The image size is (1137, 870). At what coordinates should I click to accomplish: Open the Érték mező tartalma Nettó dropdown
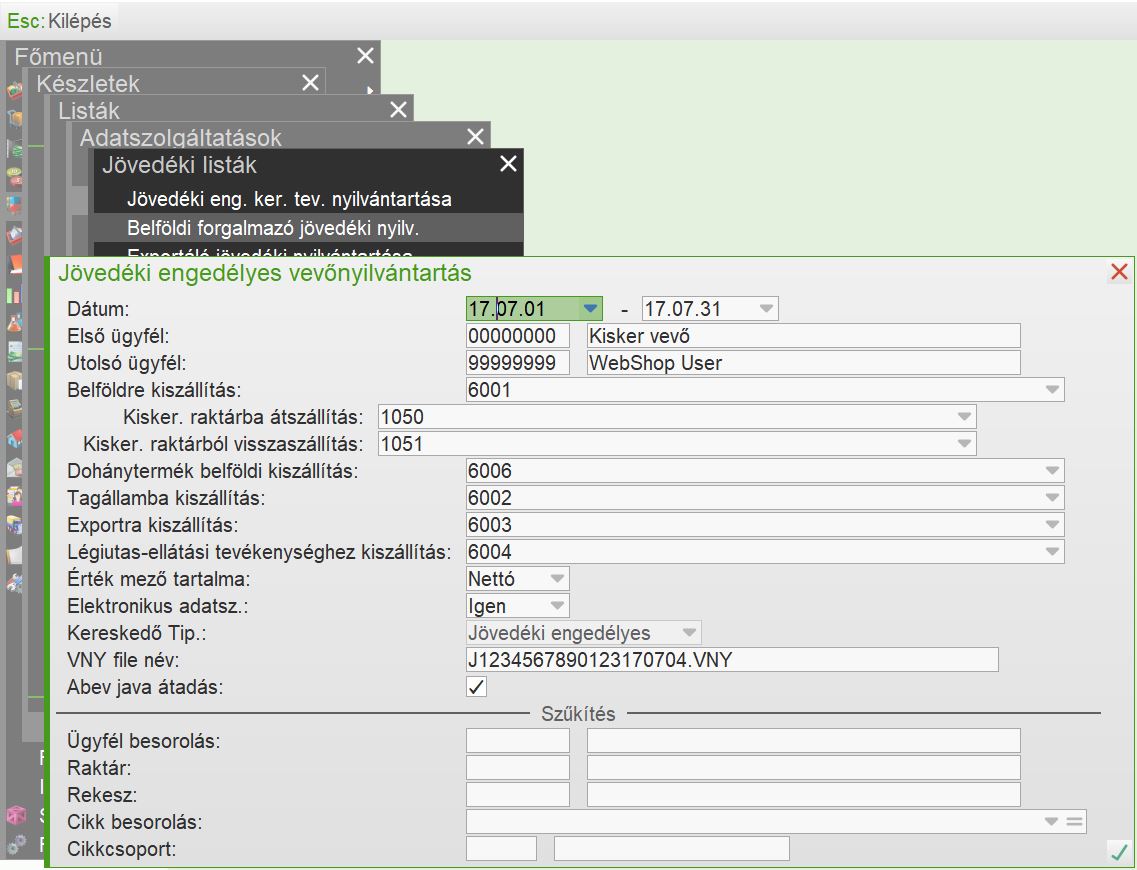click(557, 579)
